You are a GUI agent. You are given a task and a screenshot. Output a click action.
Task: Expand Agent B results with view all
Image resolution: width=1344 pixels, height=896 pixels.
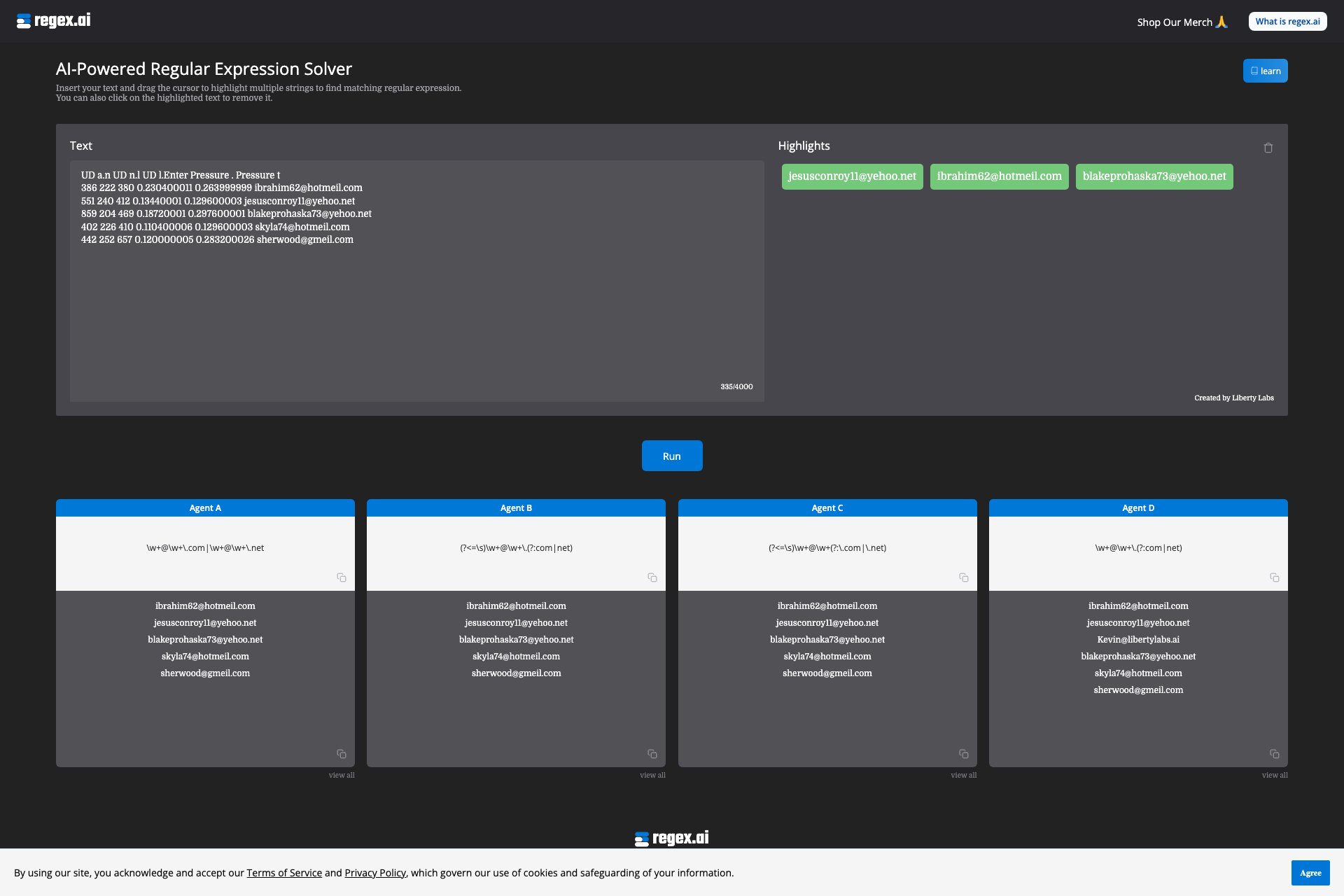[x=652, y=775]
